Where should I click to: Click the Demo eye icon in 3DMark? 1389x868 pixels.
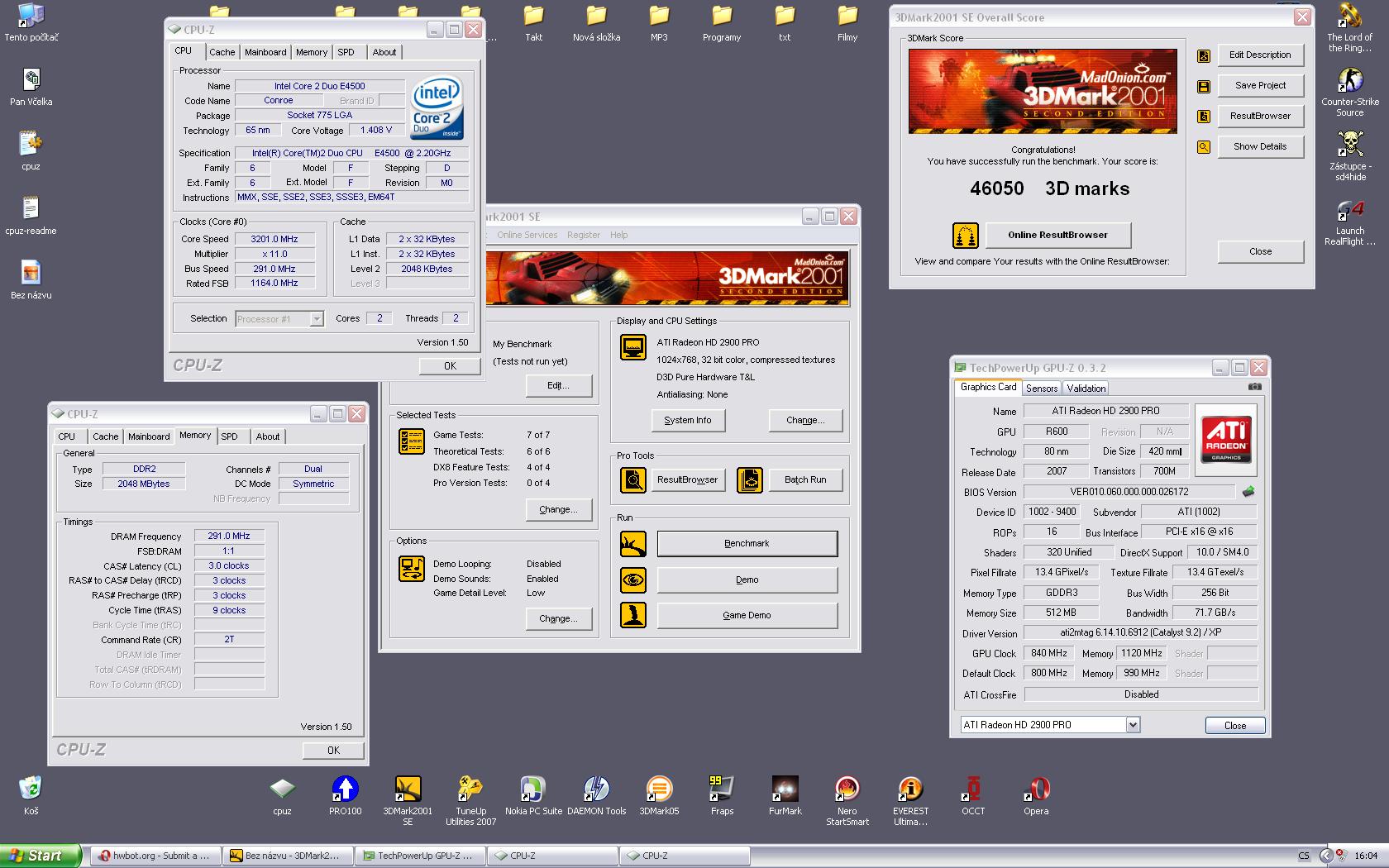[x=633, y=580]
